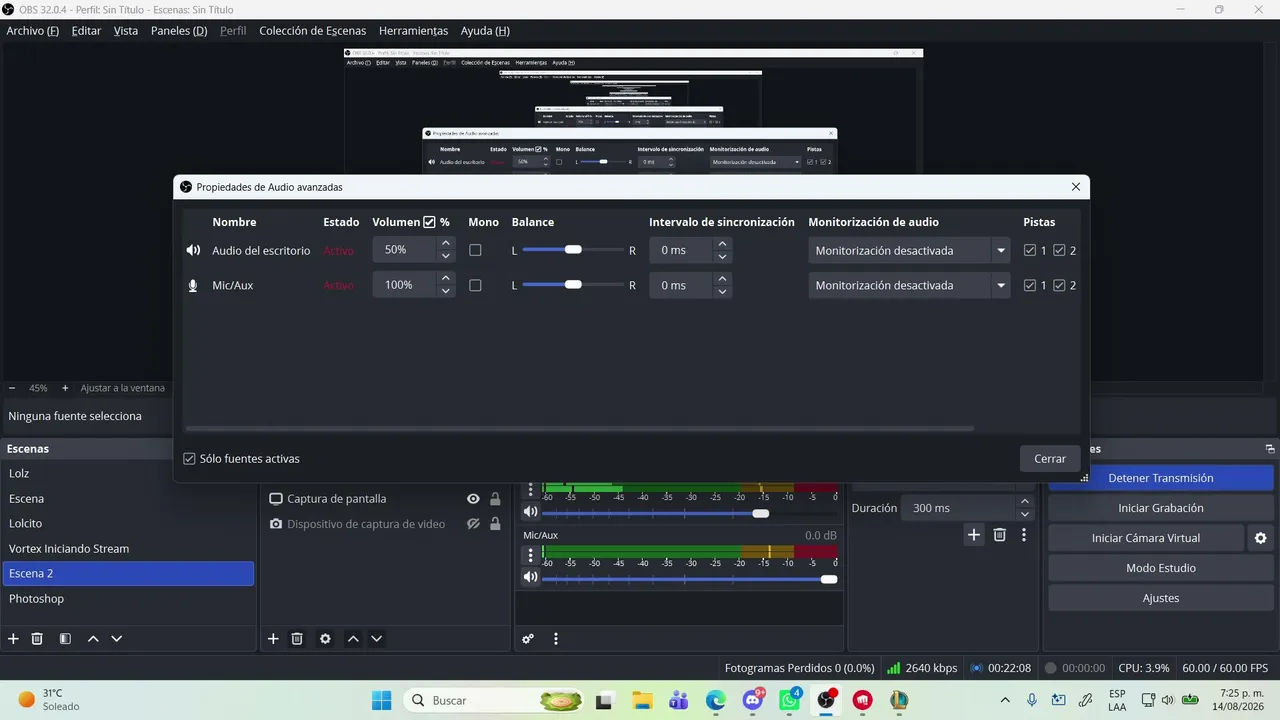Decrease Mic/Aux volume percent
This screenshot has height=720, width=1280.
[446, 291]
